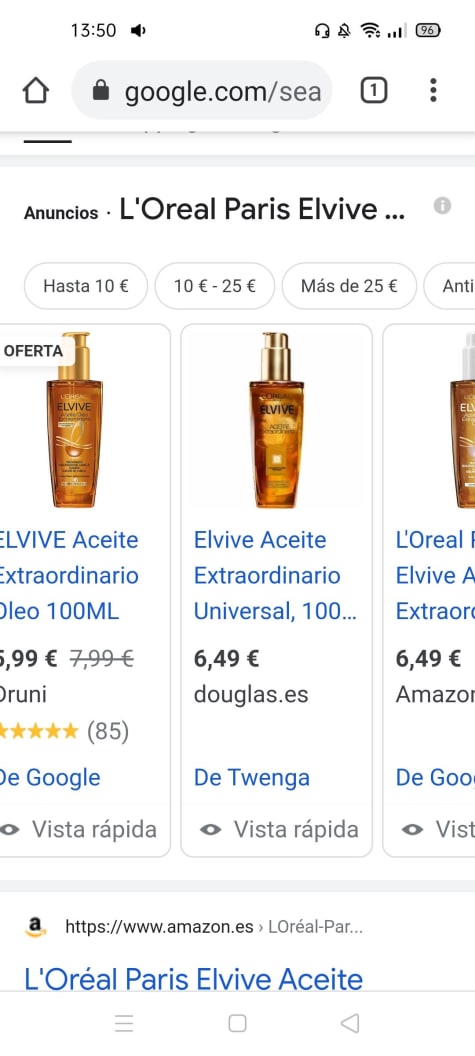Tap the Amazon favicon in search result

pos(36,927)
